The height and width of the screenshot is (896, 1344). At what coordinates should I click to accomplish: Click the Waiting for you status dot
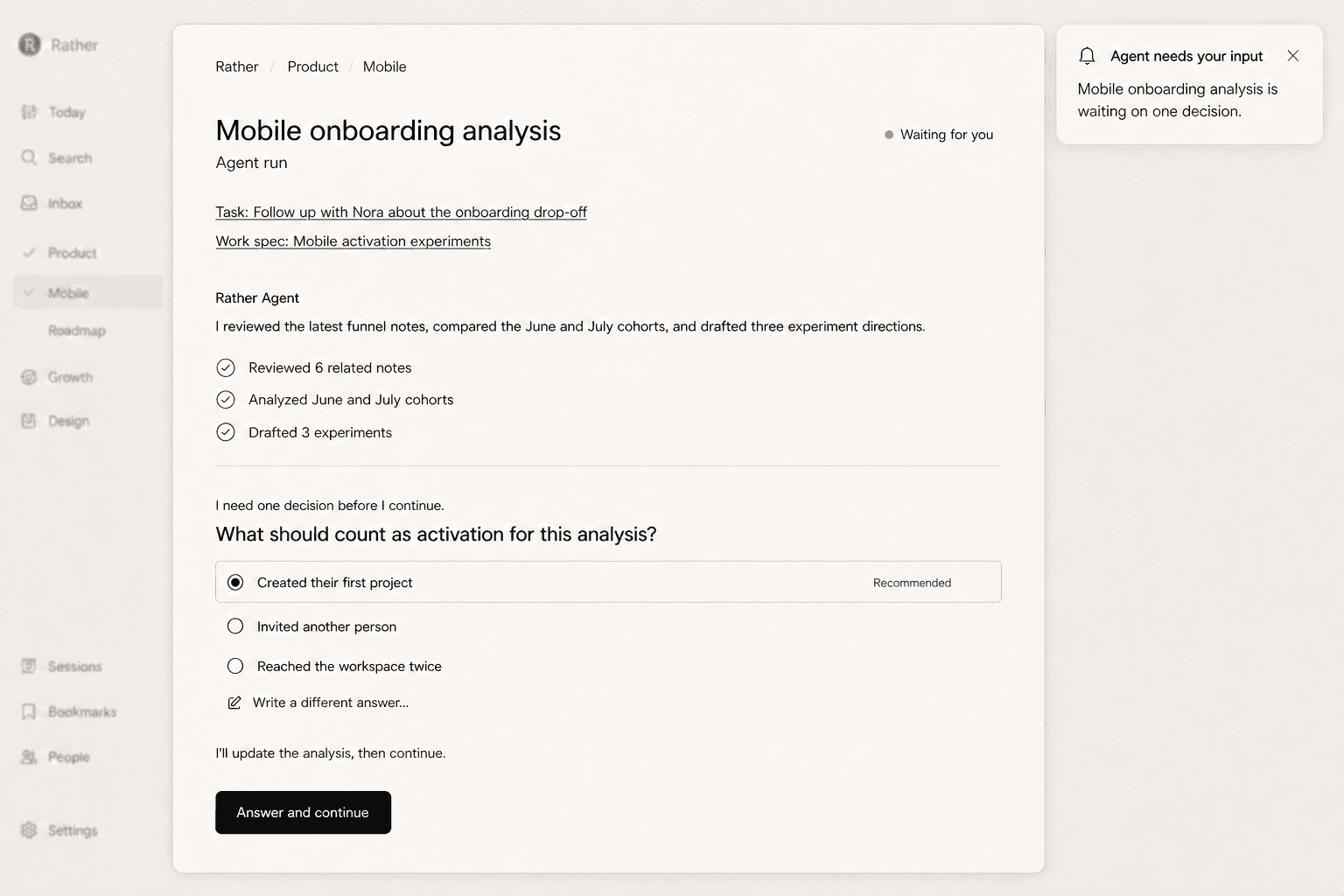coord(889,135)
